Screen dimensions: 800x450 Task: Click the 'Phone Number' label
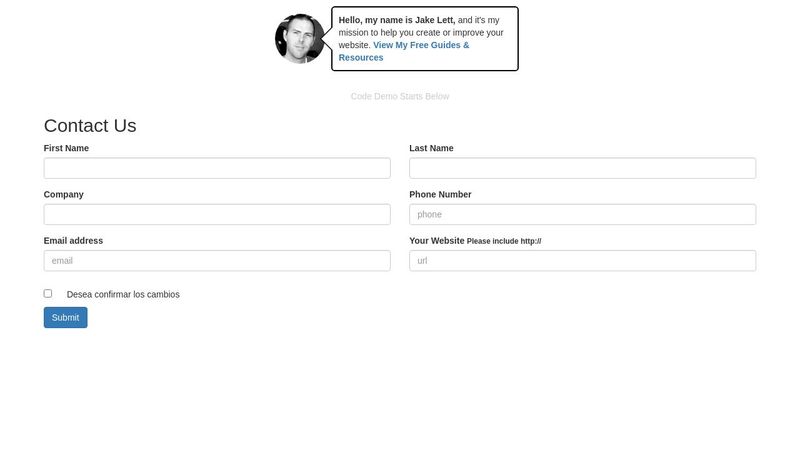click(x=440, y=194)
